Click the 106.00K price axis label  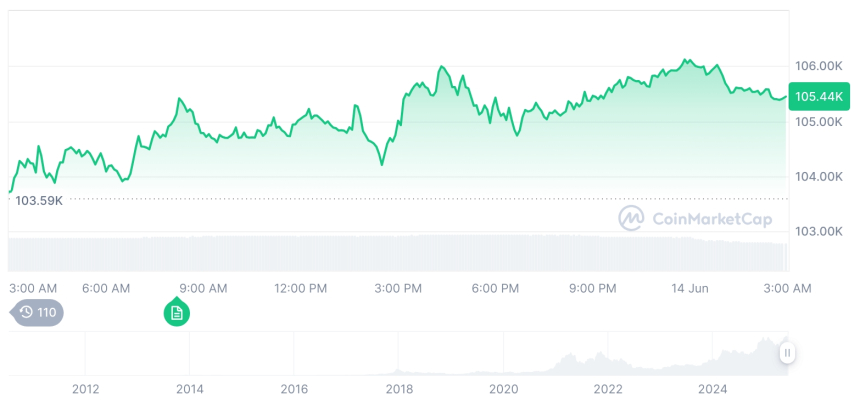point(817,66)
